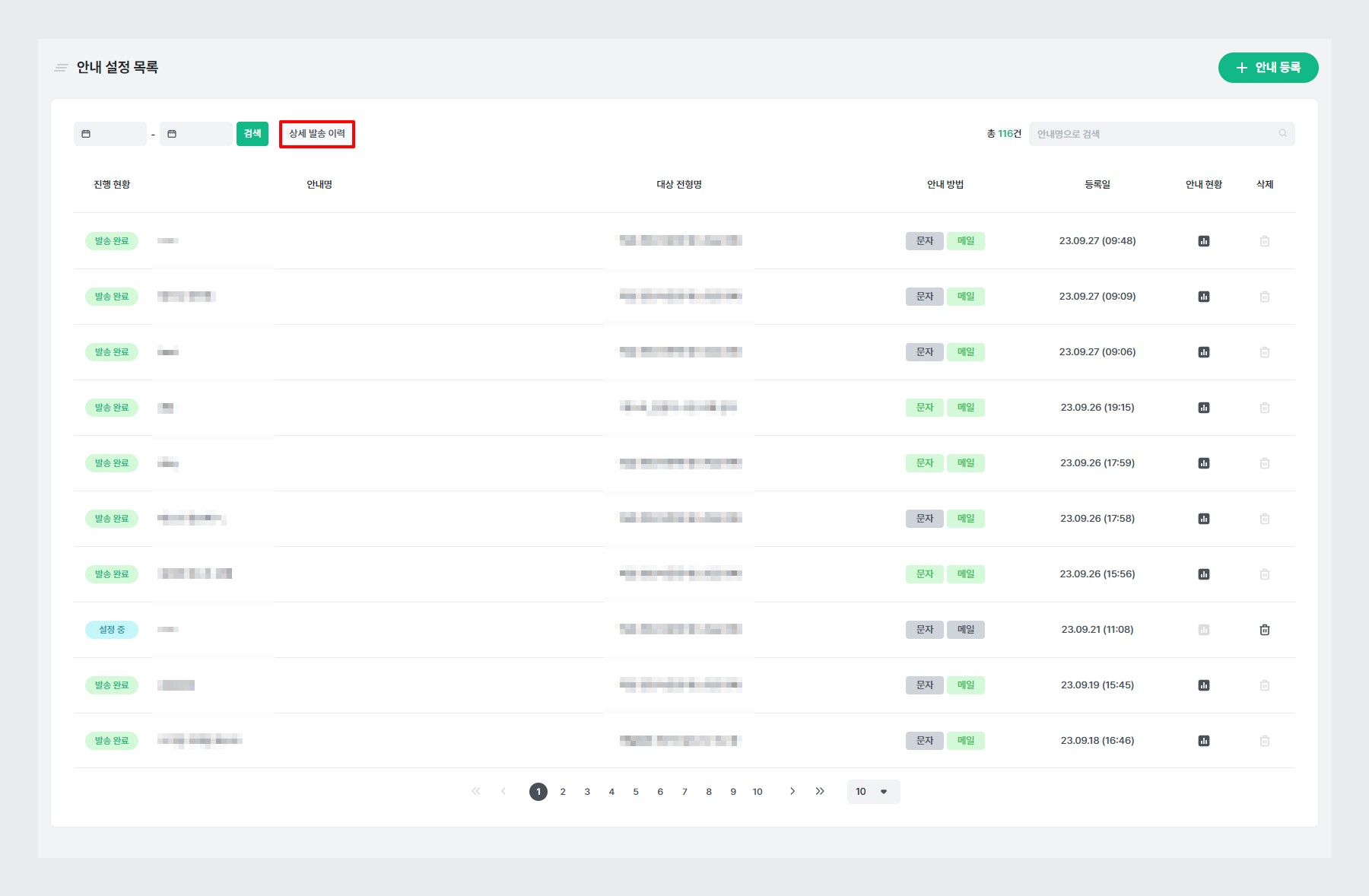Screen dimensions: 1369x896
Task: Go to page 5
Action: [x=636, y=792]
